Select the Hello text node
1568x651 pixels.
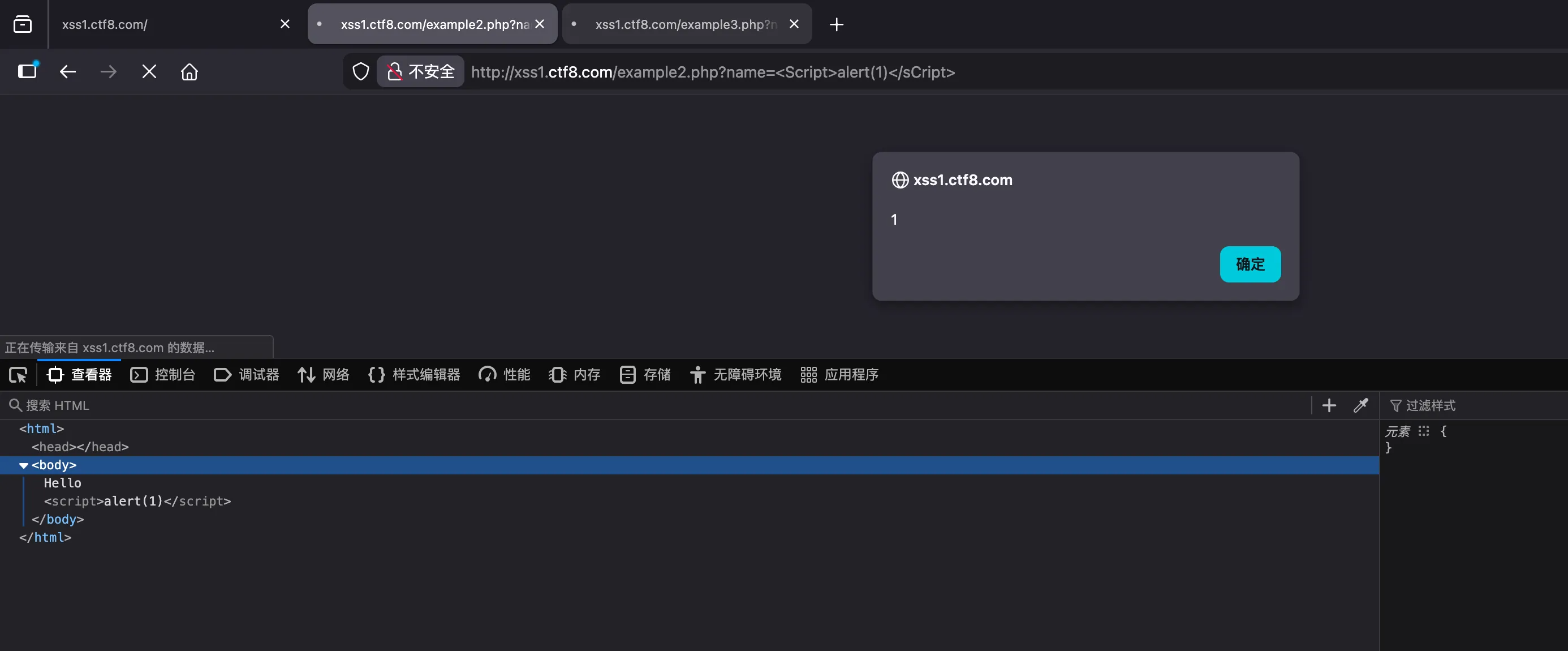coord(62,483)
